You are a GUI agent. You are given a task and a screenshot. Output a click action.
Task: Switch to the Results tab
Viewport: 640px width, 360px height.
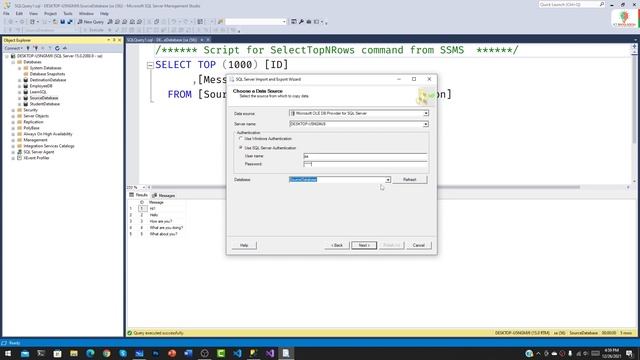138,195
